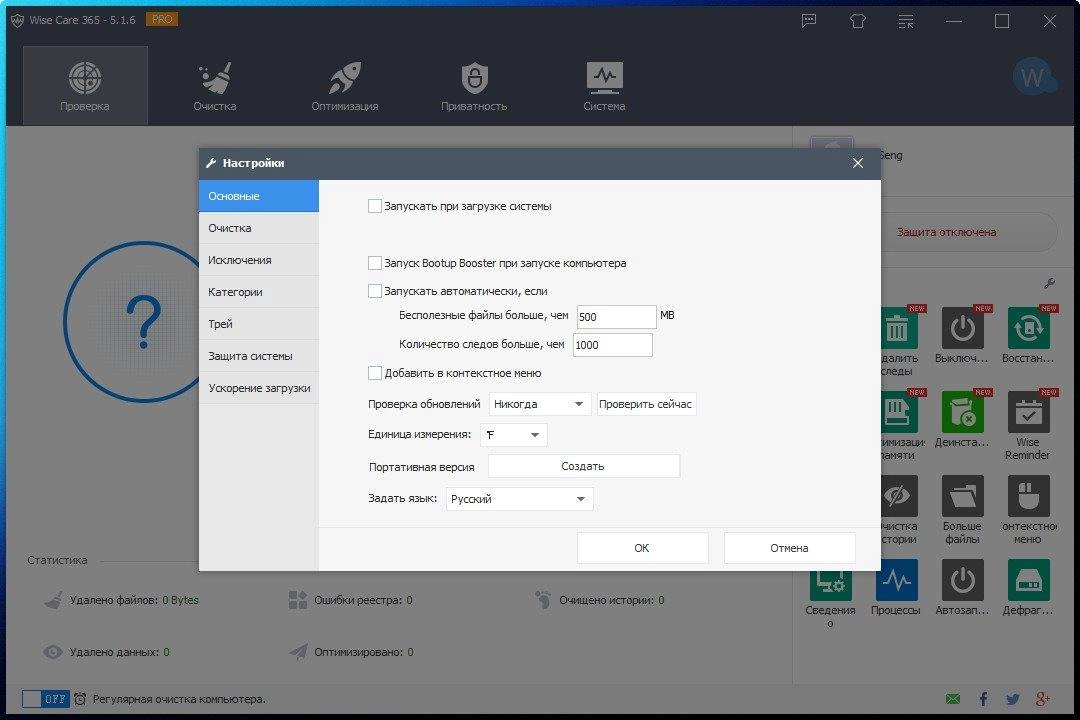Open the Оптимизация rocket section
This screenshot has width=1080, height=720.
pos(344,85)
